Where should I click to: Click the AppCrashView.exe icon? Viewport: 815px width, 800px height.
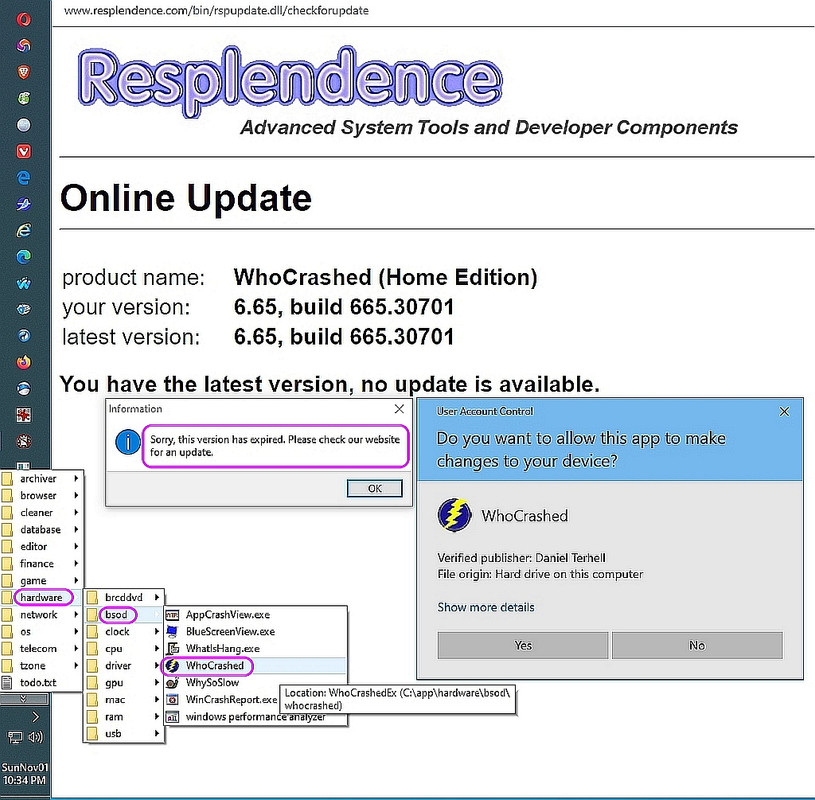pos(172,615)
